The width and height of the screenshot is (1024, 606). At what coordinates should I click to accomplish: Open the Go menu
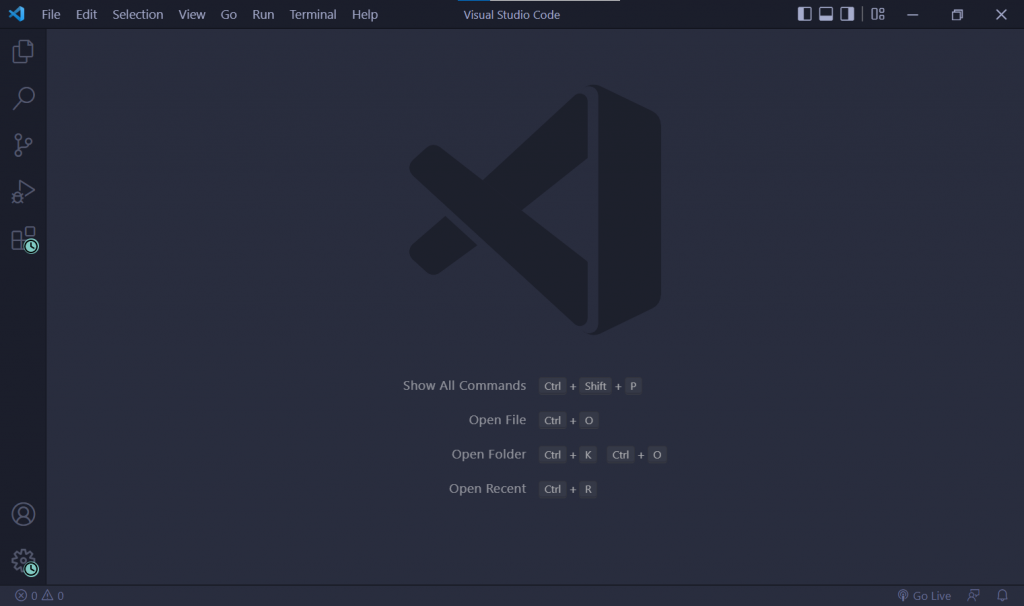click(x=229, y=14)
